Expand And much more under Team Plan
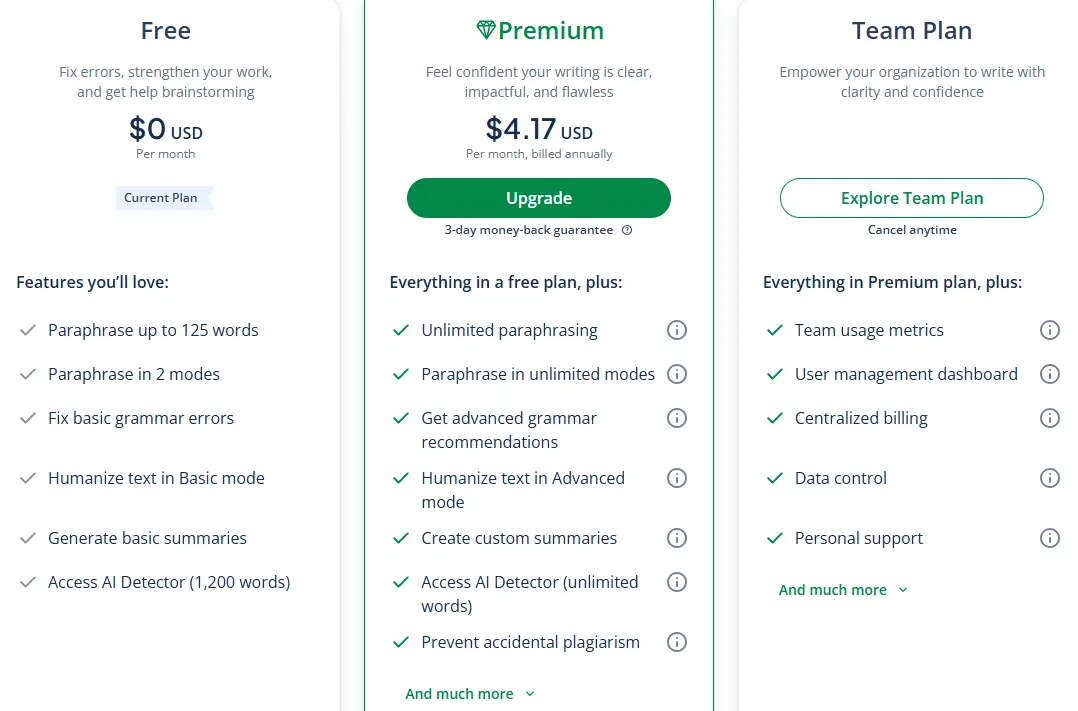Screen dimensions: 1078x711 843,590
